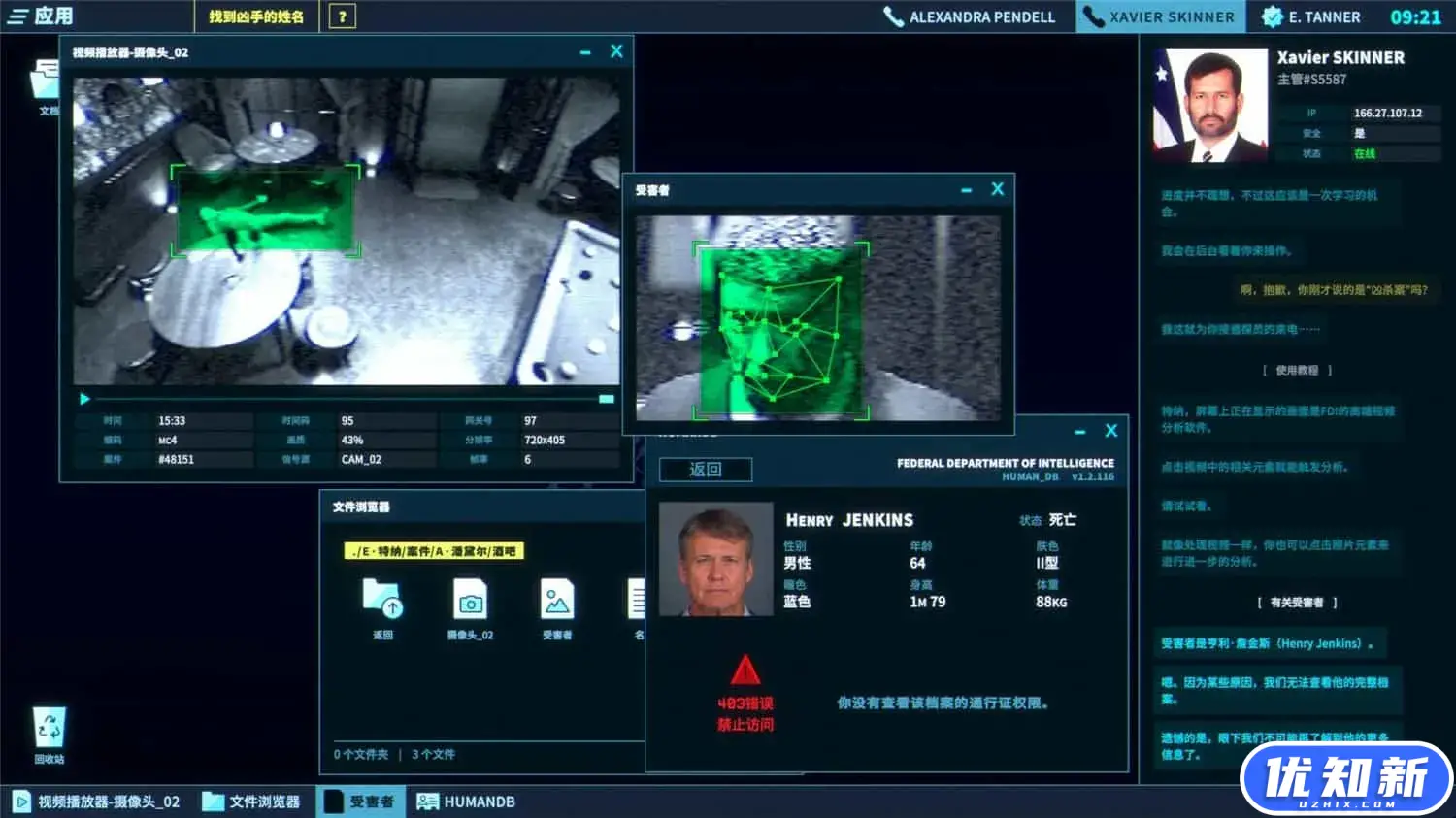Click the question mark help button
Viewport: 1456px width, 818px height.
(342, 16)
